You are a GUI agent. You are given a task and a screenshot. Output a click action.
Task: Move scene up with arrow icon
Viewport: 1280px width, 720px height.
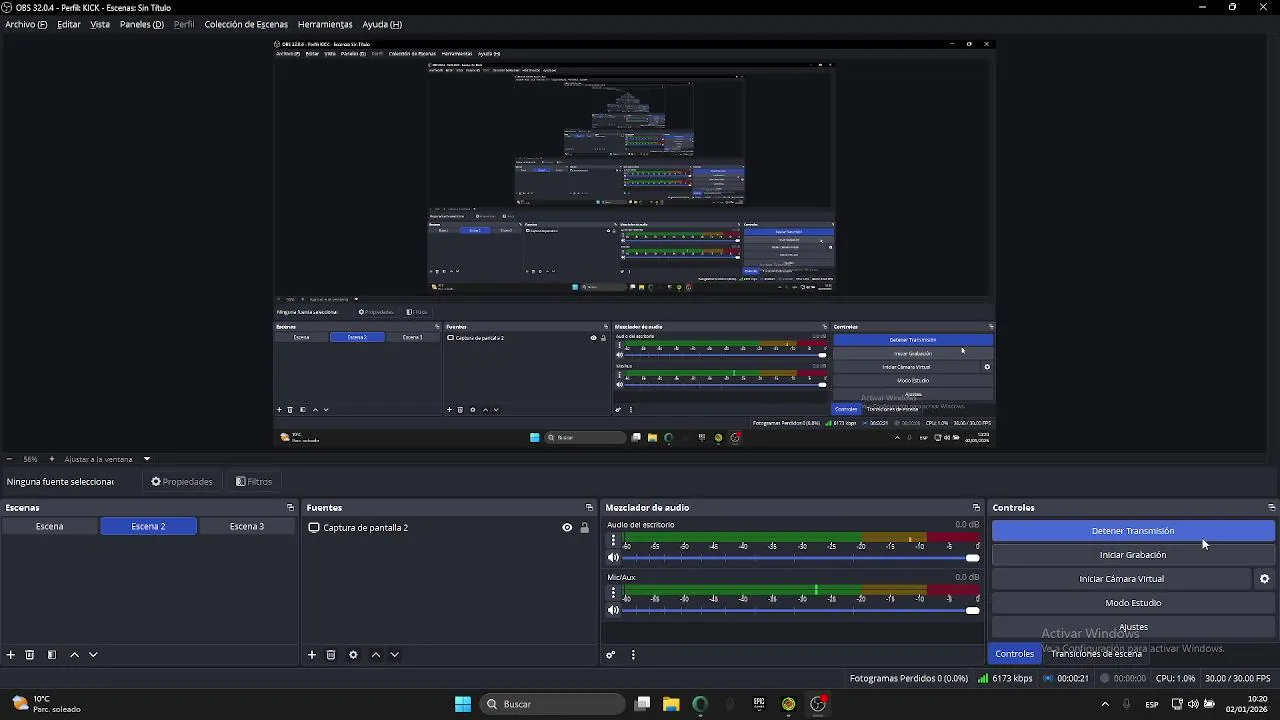pyautogui.click(x=74, y=655)
